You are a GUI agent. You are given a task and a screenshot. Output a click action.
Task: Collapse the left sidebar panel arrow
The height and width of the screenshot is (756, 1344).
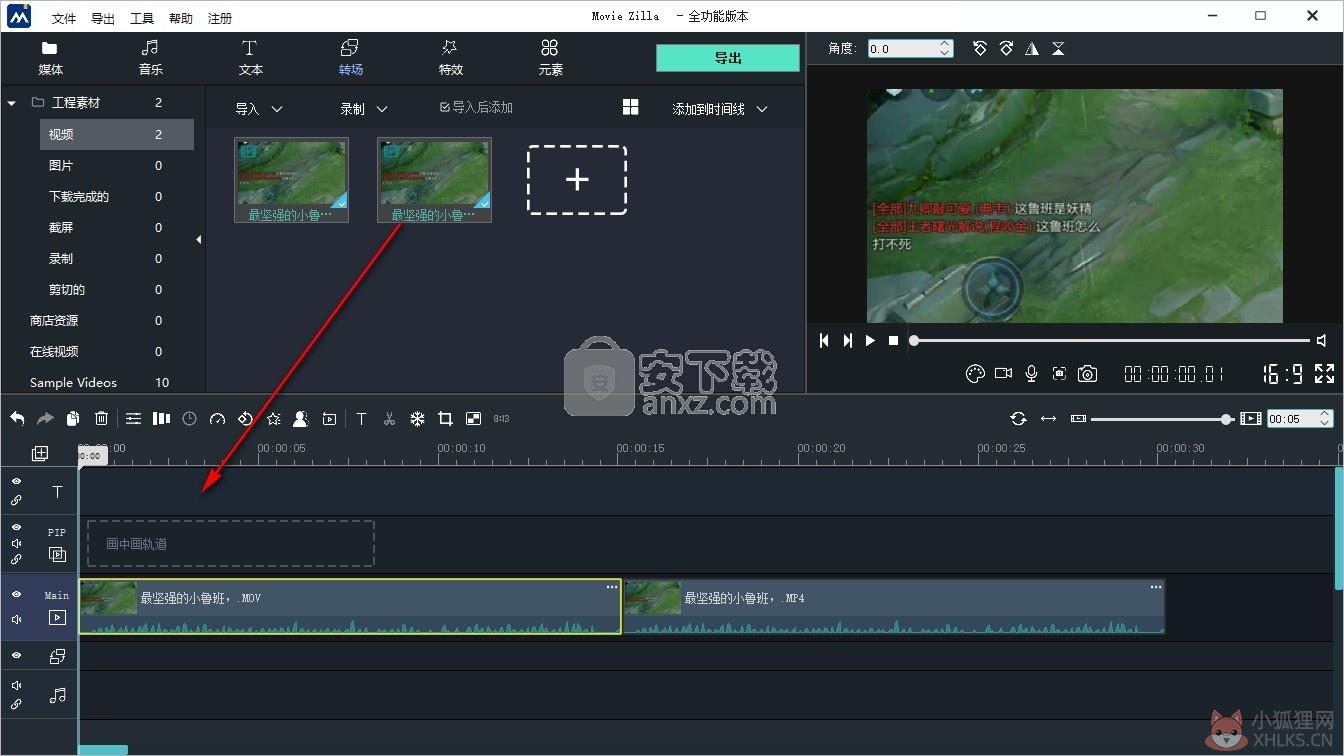point(198,239)
